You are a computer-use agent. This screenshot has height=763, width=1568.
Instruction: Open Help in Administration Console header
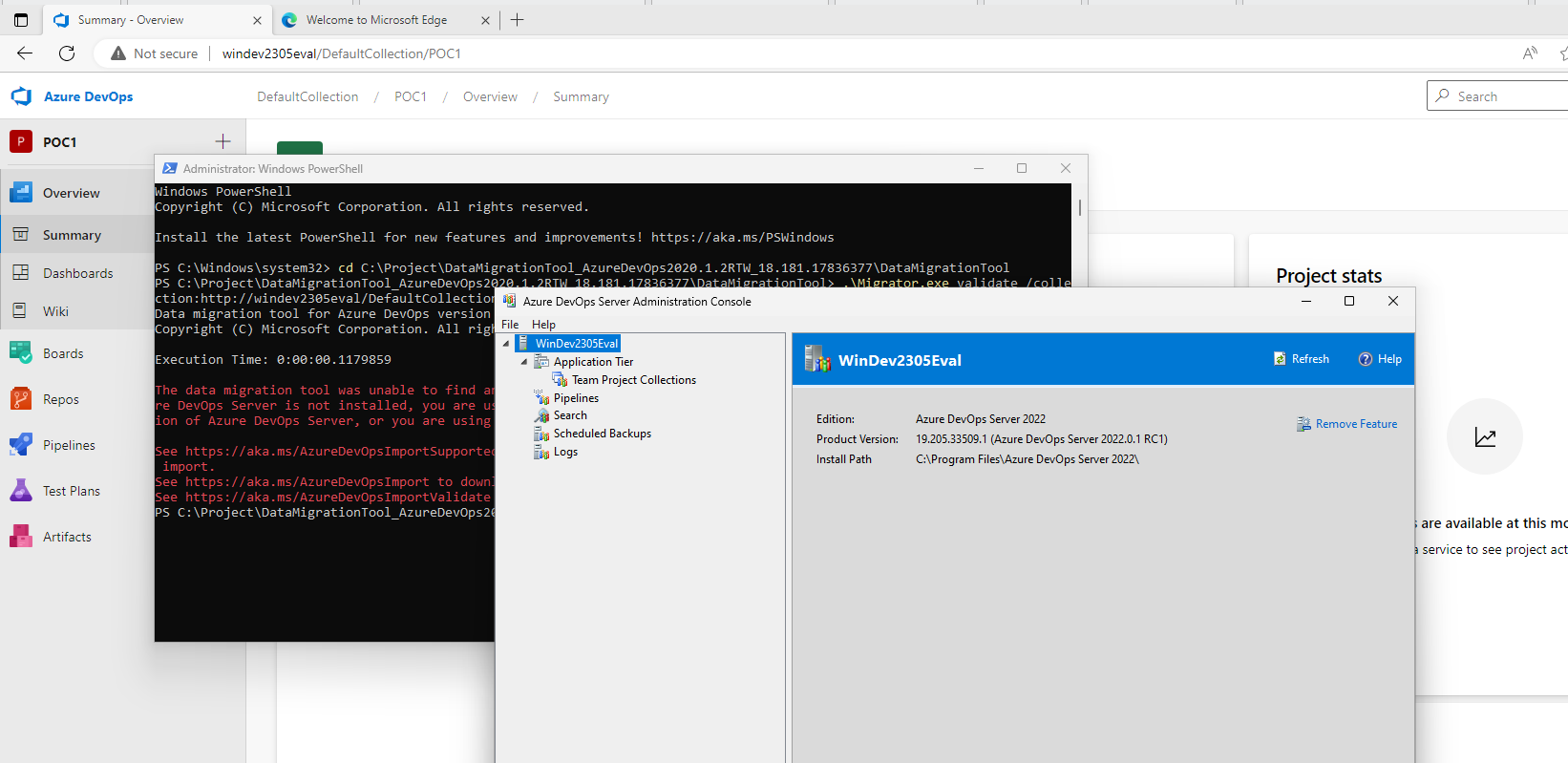[x=1380, y=359]
